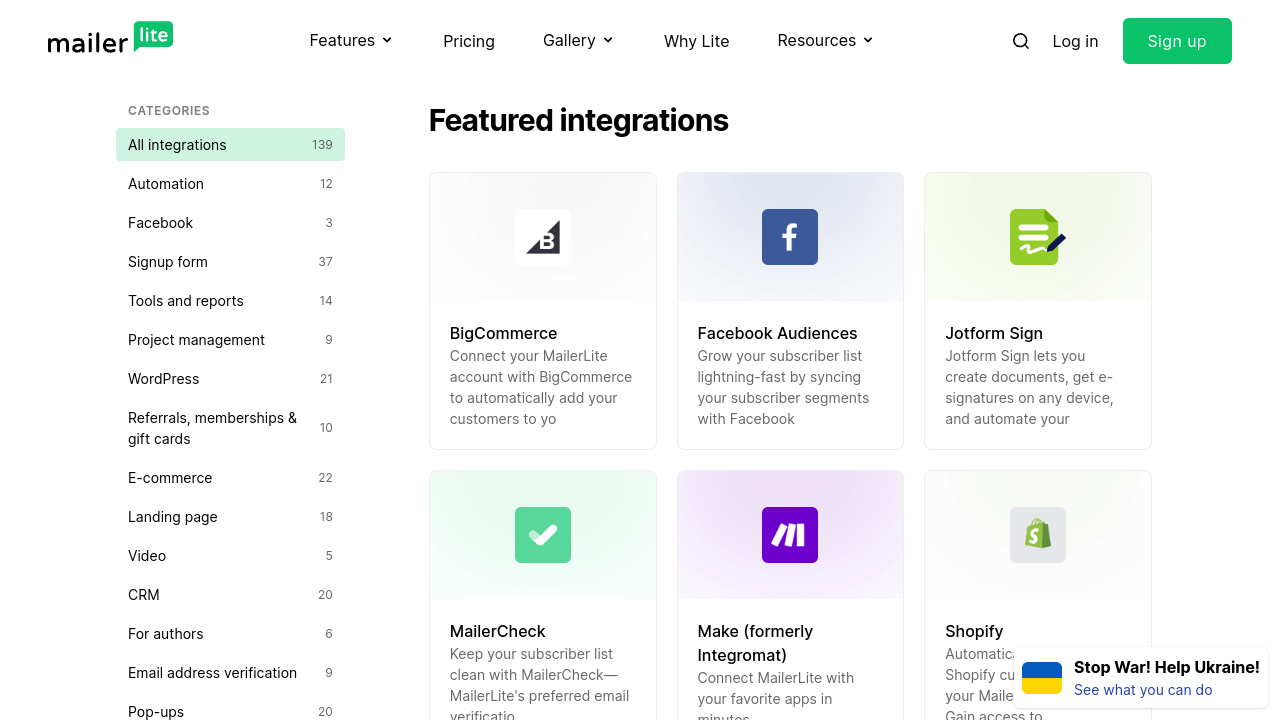Expand the Resources dropdown
1280x720 pixels.
point(824,41)
